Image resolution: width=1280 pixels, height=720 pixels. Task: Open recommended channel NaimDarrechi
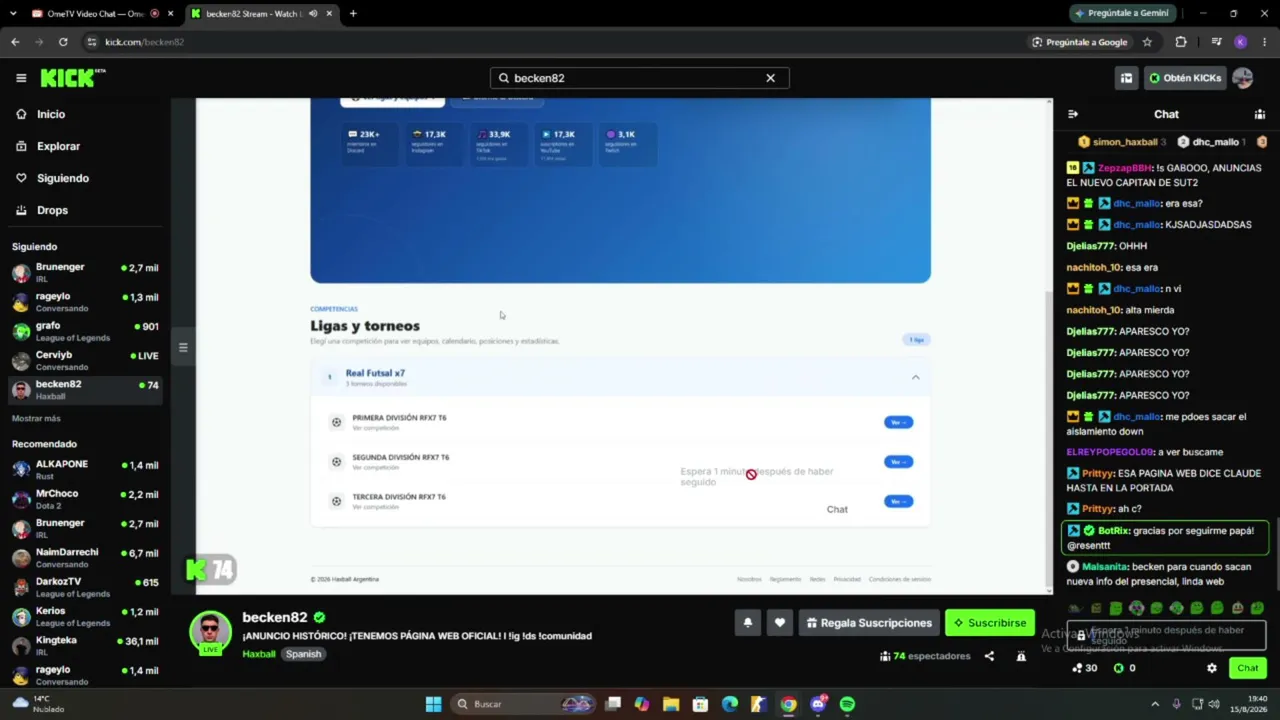[x=85, y=557]
